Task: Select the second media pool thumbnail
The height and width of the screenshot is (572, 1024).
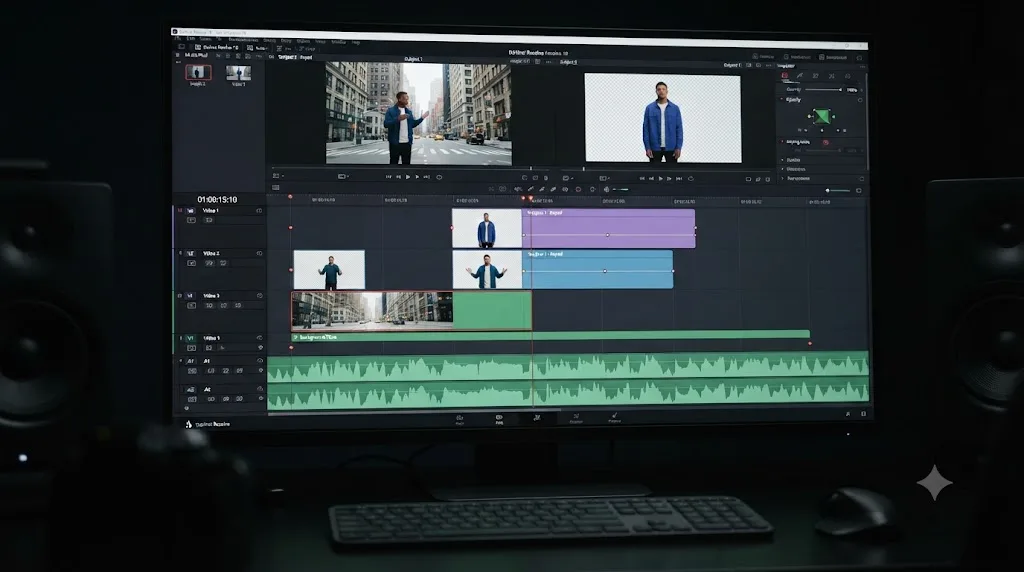Action: pyautogui.click(x=238, y=72)
